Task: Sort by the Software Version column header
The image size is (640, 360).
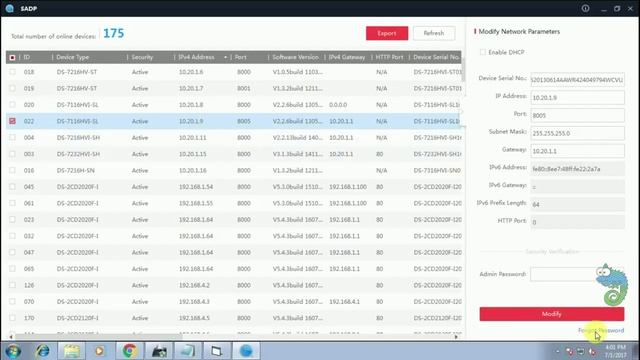Action: pyautogui.click(x=296, y=57)
